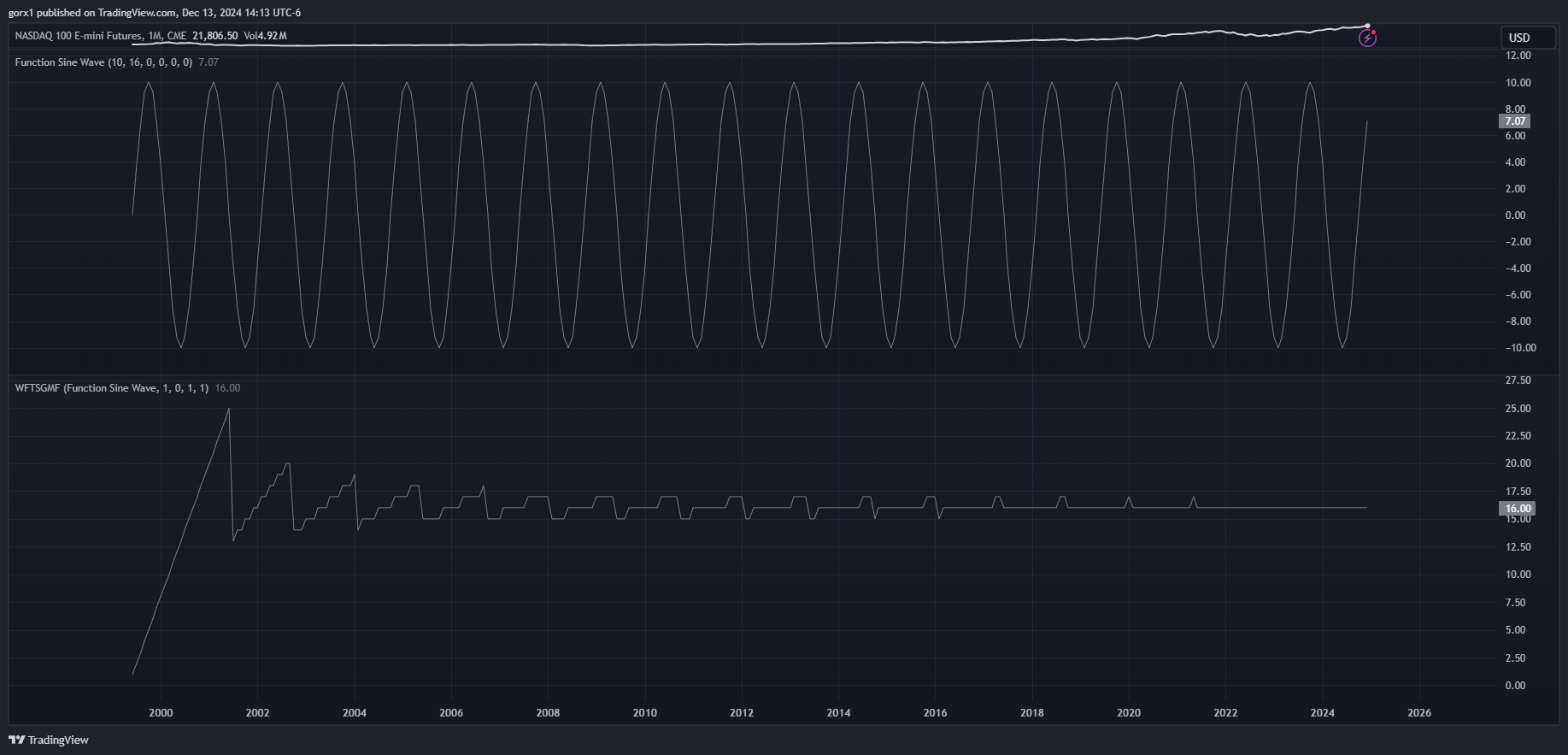This screenshot has height=755, width=1568.
Task: Click the 2010 year label on the time axis
Action: tap(645, 713)
